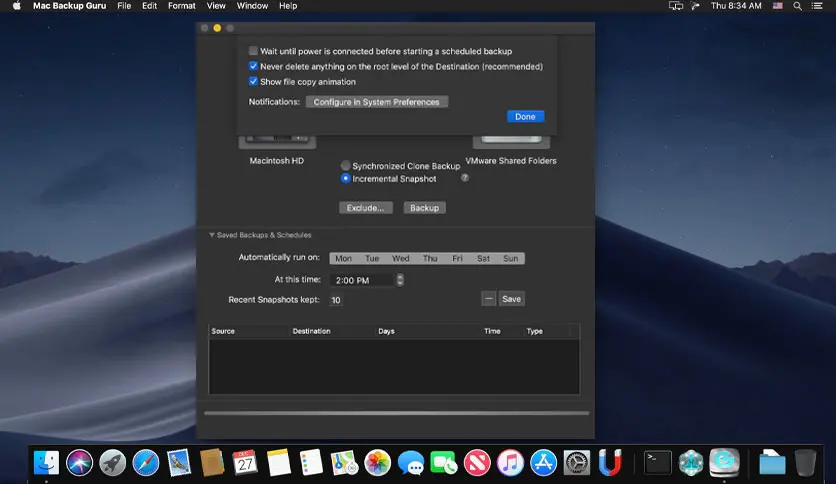
Task: Open the View menu
Action: click(216, 6)
